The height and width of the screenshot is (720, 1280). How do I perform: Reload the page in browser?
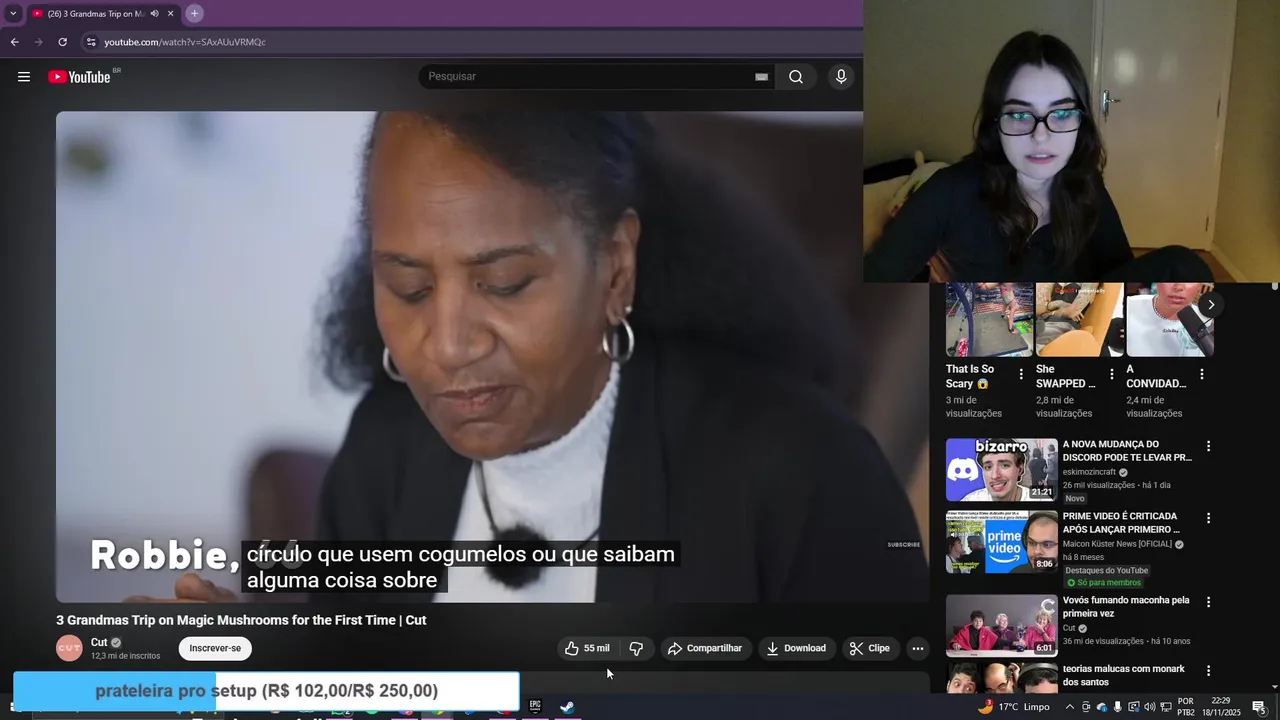click(x=62, y=42)
